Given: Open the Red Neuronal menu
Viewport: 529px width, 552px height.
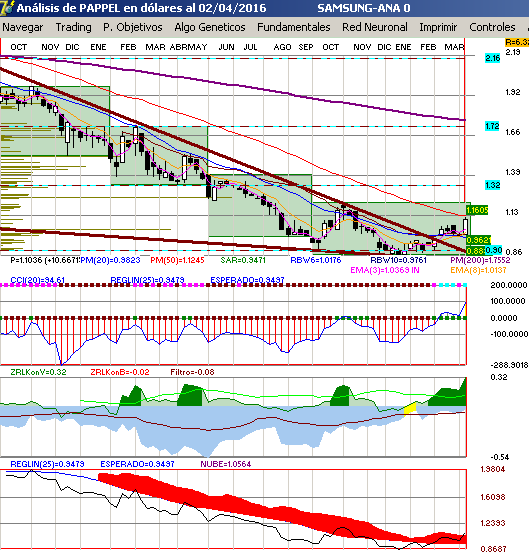Looking at the screenshot, I should click(x=375, y=27).
